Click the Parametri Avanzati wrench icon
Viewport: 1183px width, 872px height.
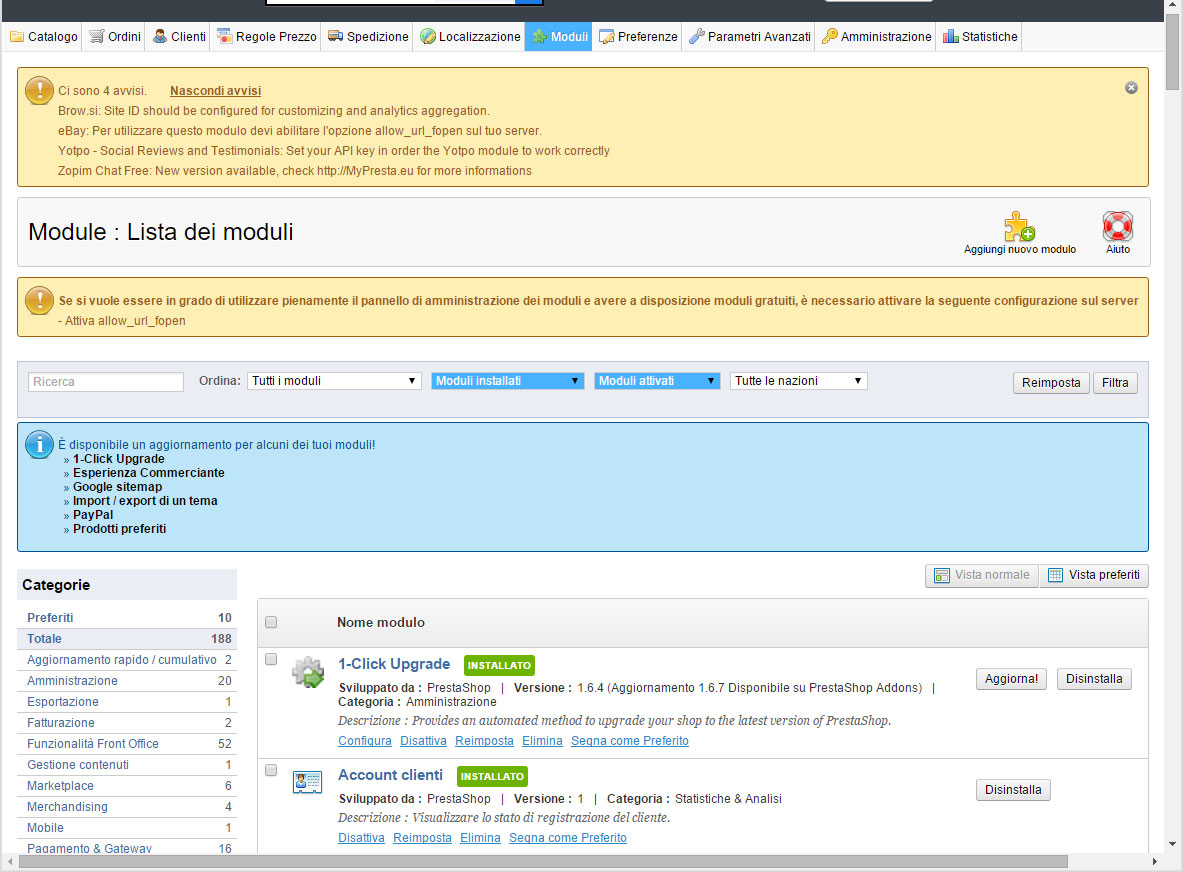(x=696, y=37)
